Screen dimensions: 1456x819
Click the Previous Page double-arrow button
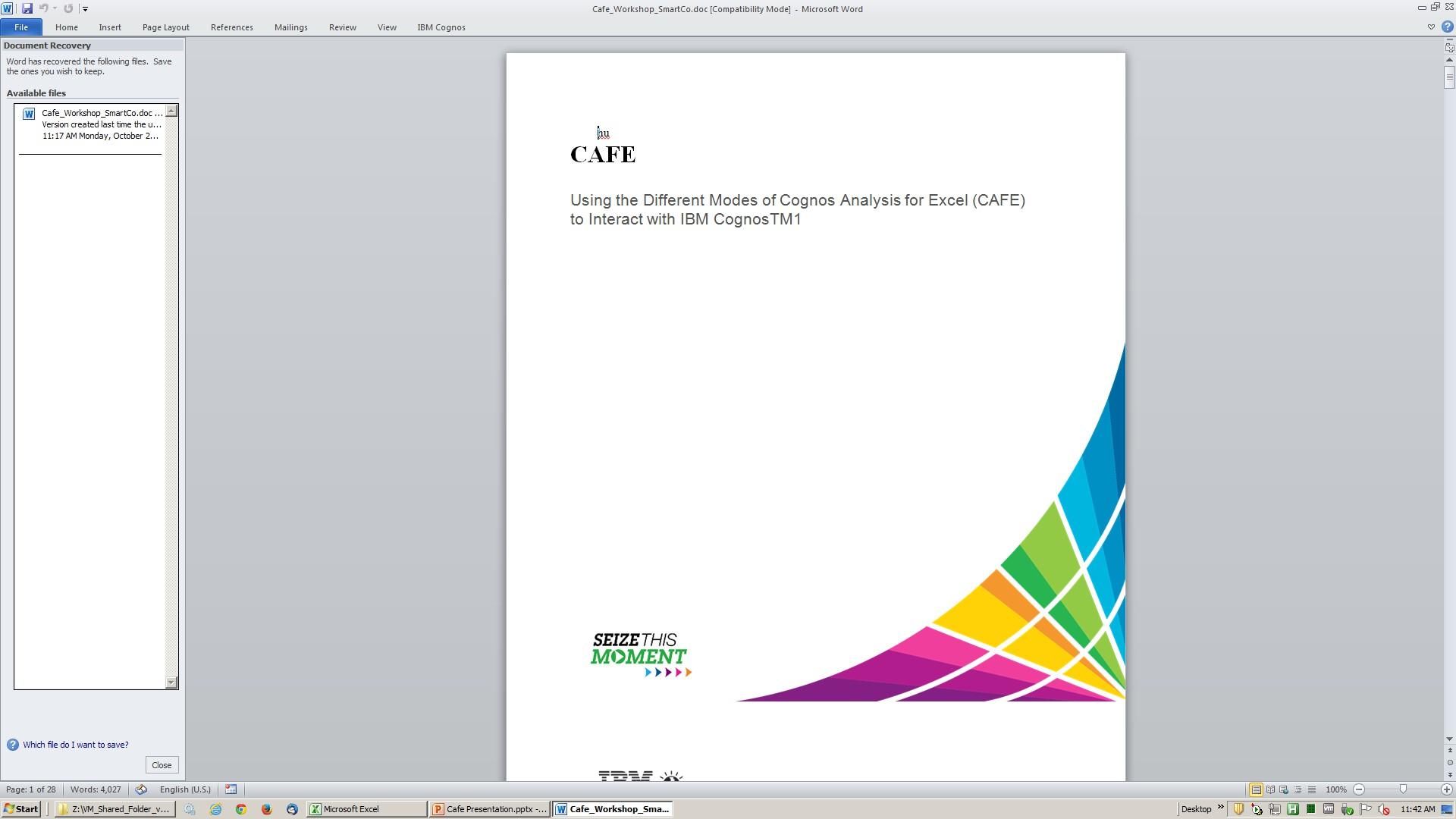1449,751
